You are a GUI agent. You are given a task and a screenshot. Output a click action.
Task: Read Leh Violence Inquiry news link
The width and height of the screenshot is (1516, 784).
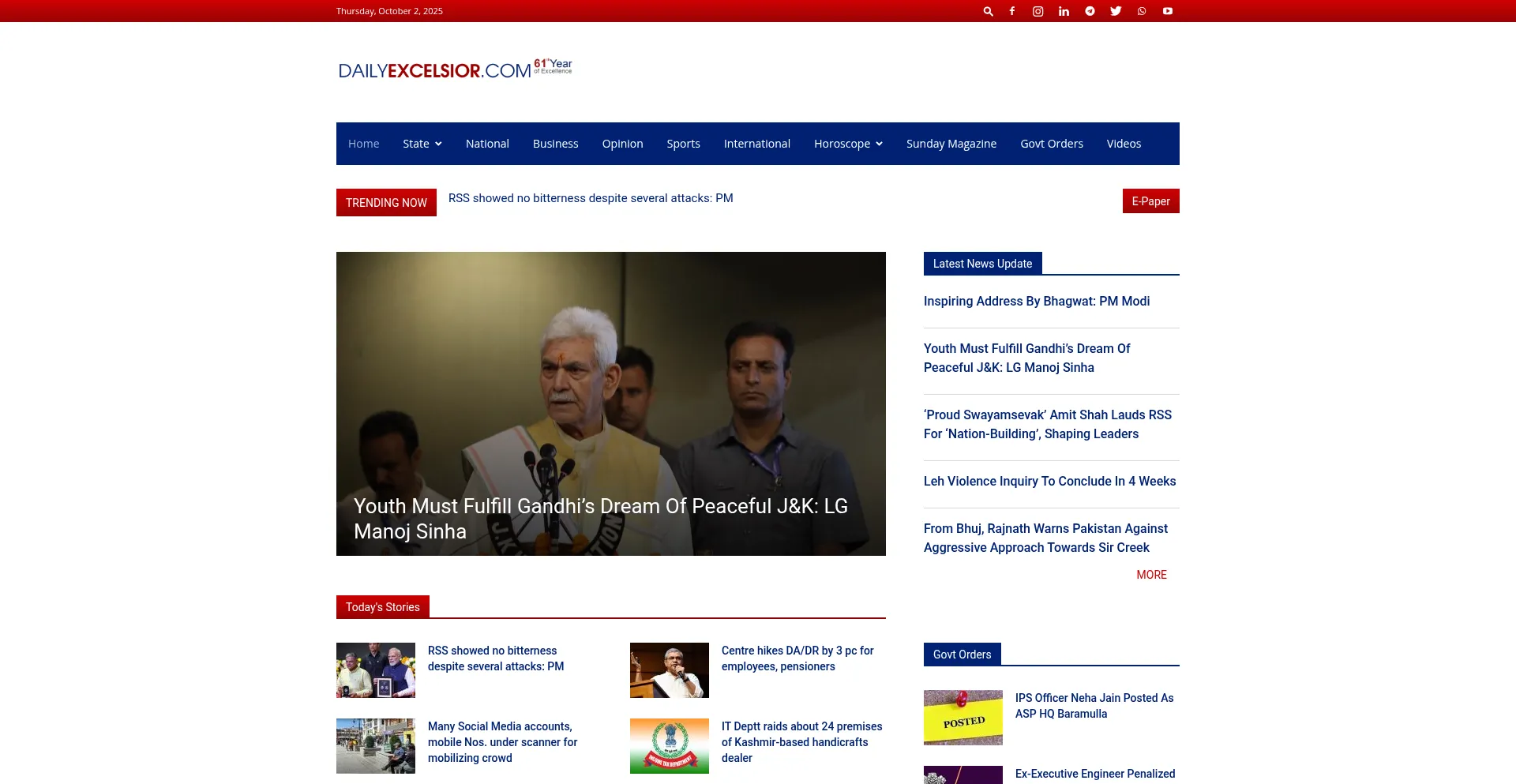[x=1049, y=482]
